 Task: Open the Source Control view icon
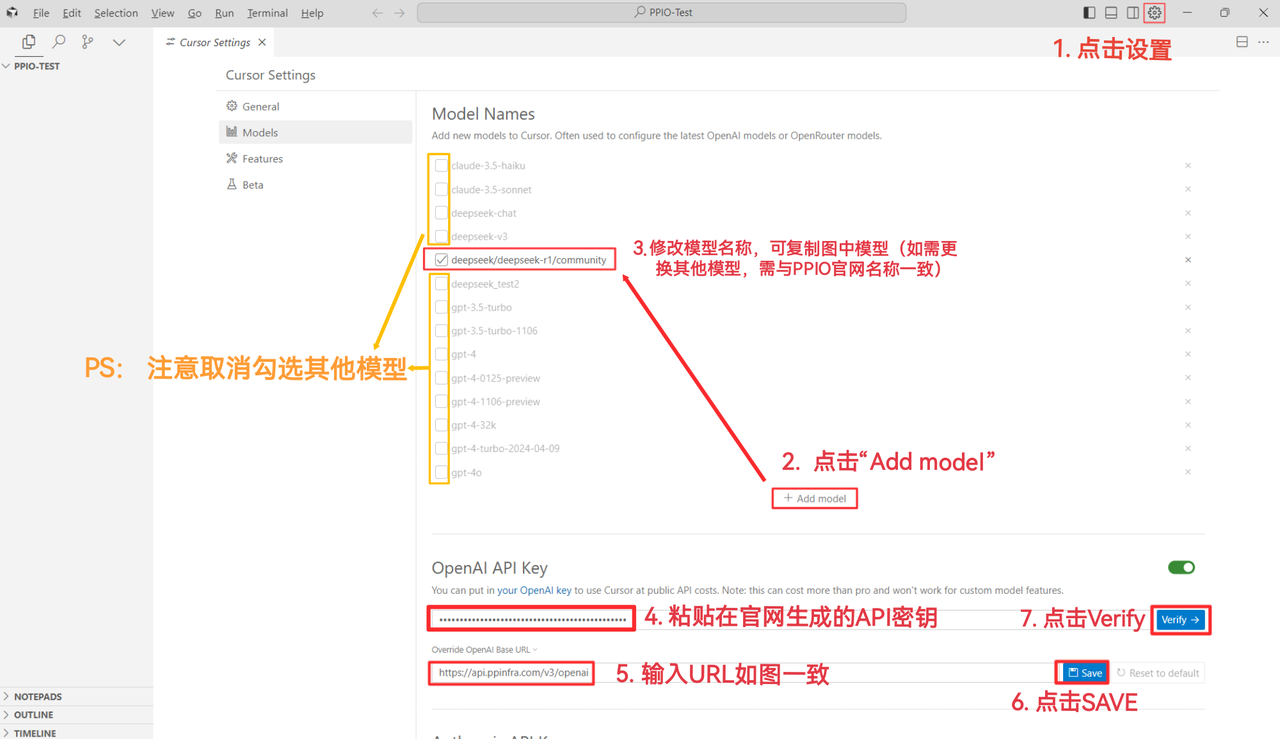click(x=88, y=42)
